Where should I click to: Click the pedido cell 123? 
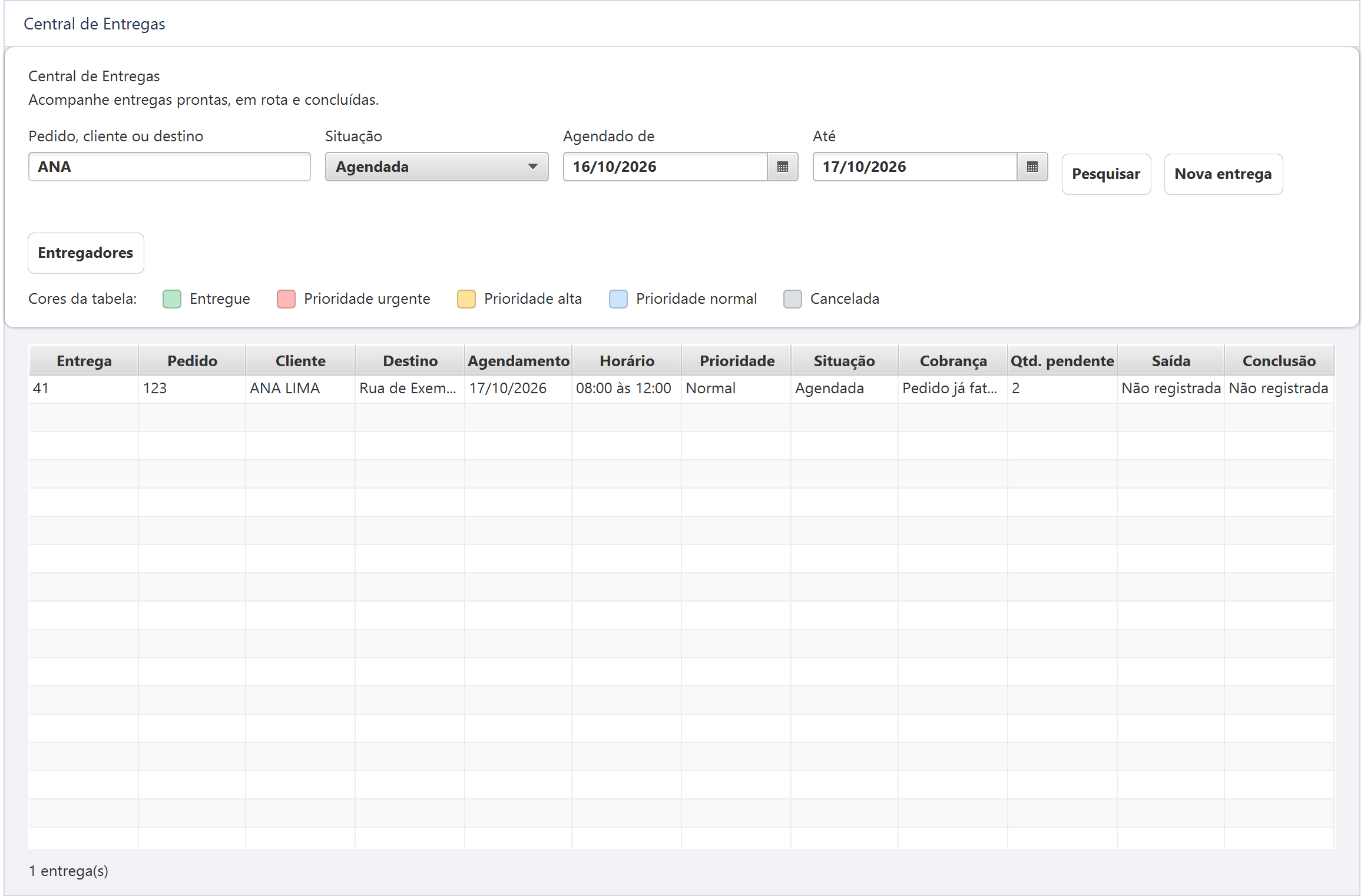[192, 389]
